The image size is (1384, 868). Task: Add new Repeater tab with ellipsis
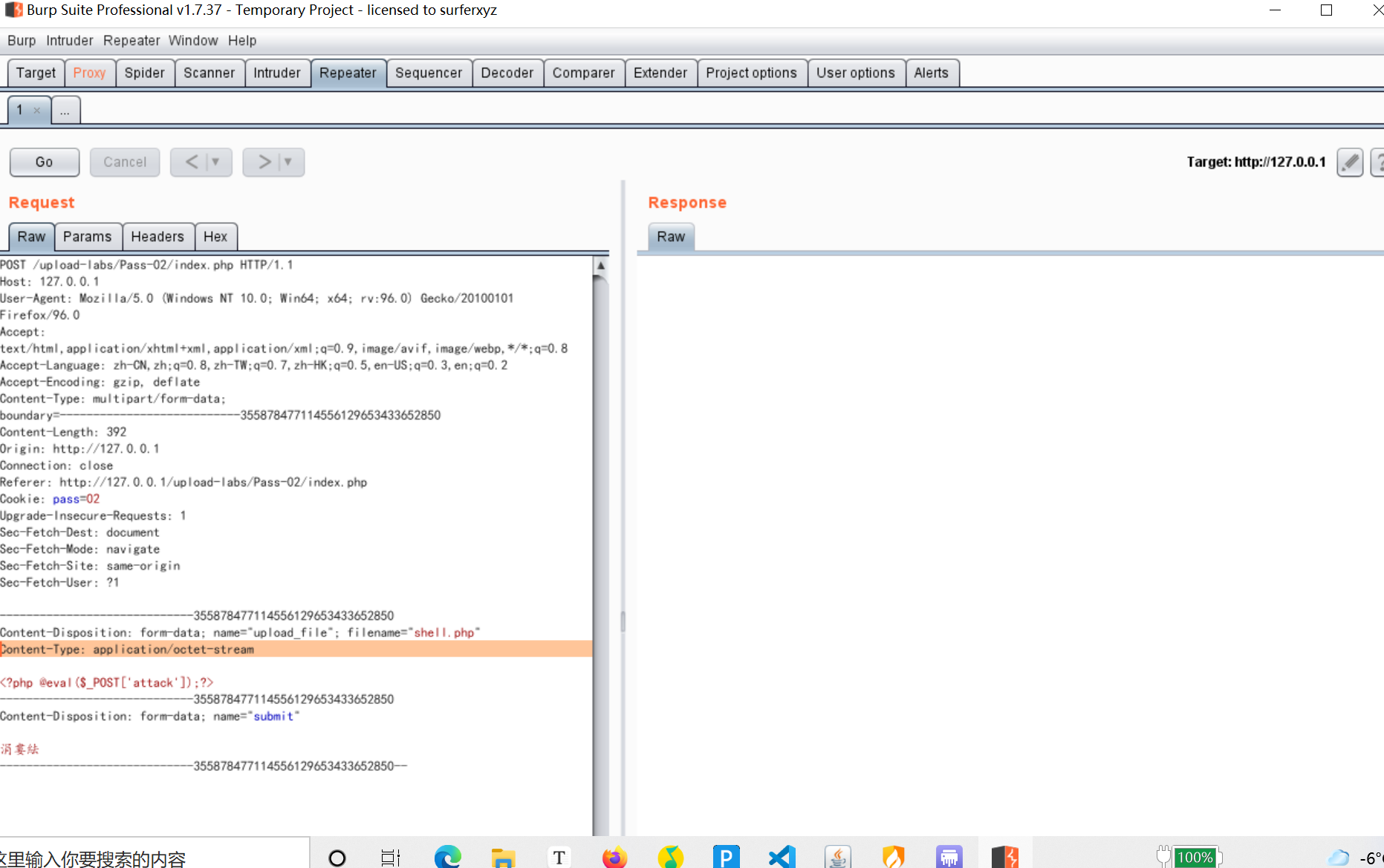pos(65,111)
